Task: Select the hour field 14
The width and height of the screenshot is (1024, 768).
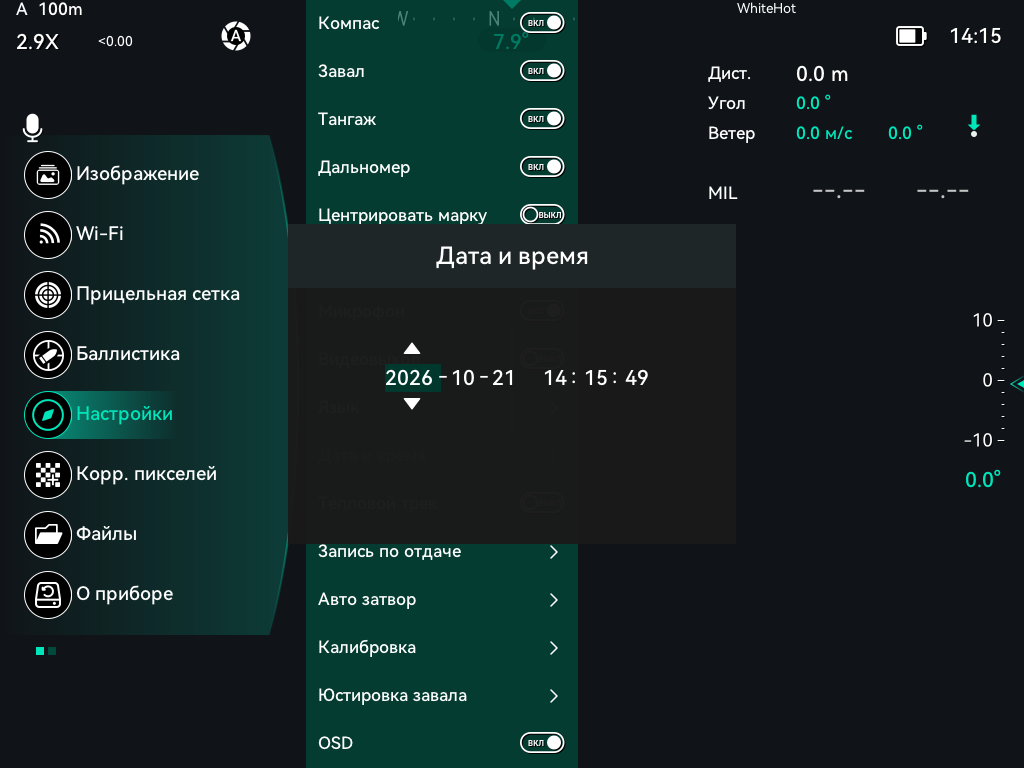Action: [556, 377]
